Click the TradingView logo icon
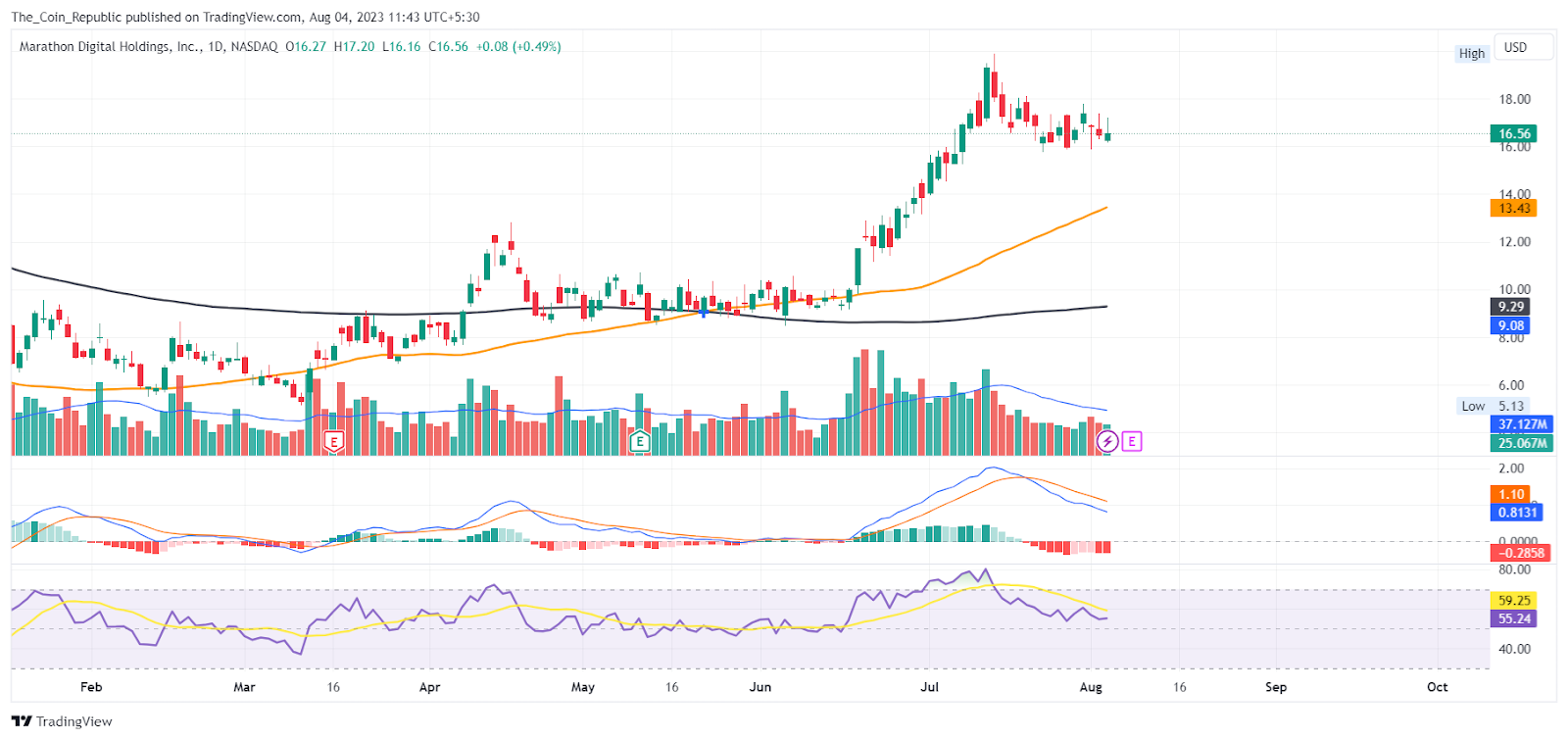 coord(22,721)
